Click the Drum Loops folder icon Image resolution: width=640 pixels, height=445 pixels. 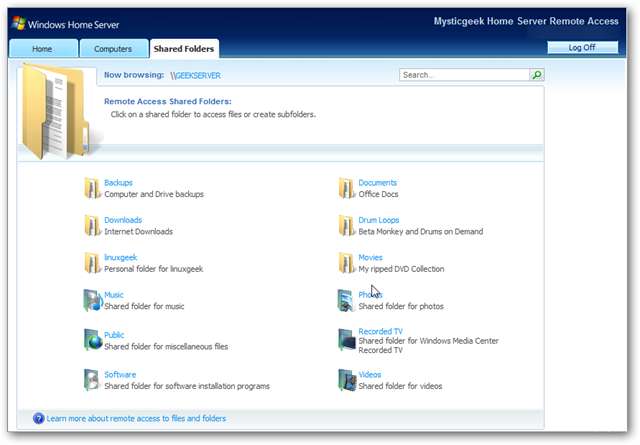click(346, 225)
